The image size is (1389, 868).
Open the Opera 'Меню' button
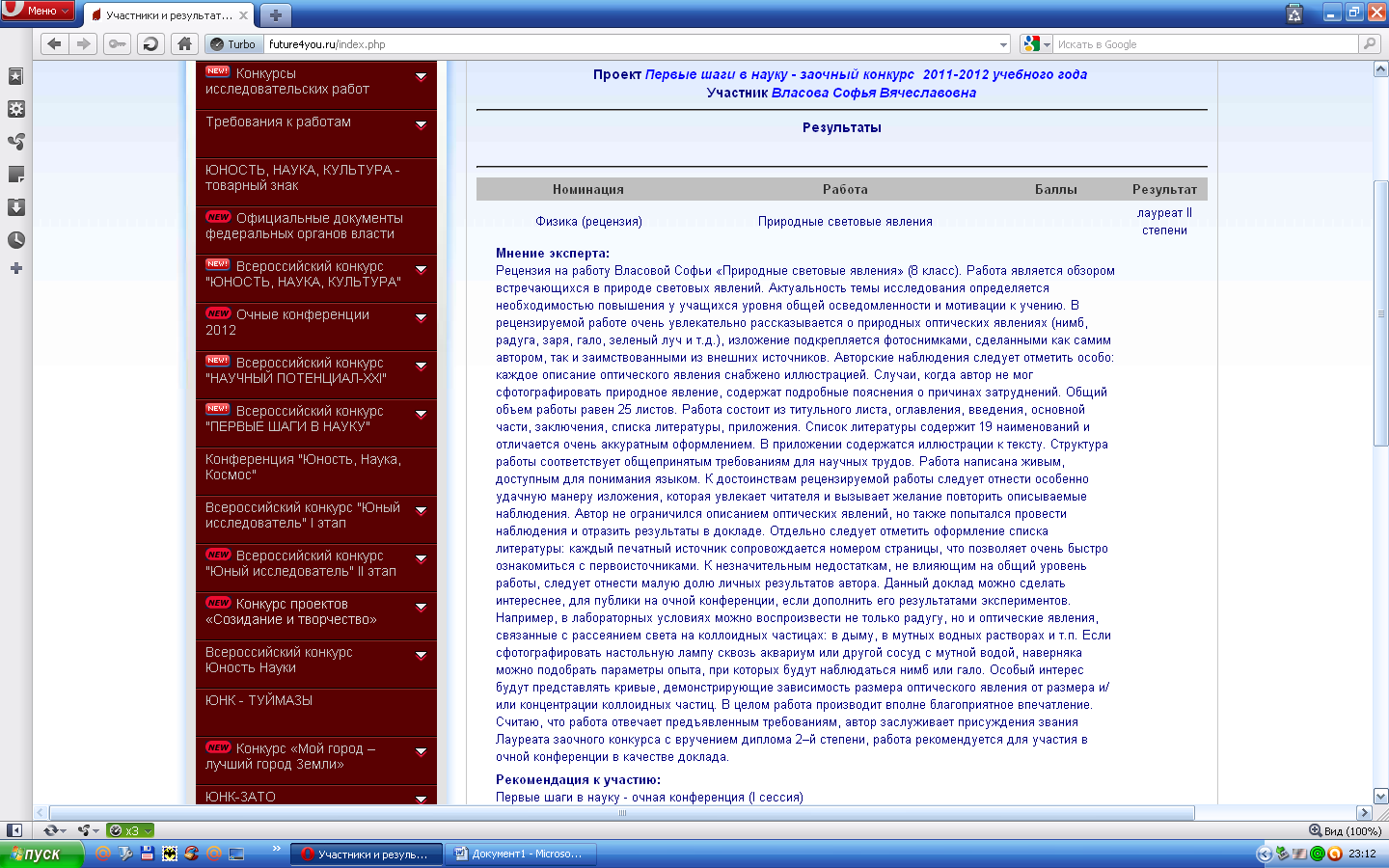[x=39, y=11]
